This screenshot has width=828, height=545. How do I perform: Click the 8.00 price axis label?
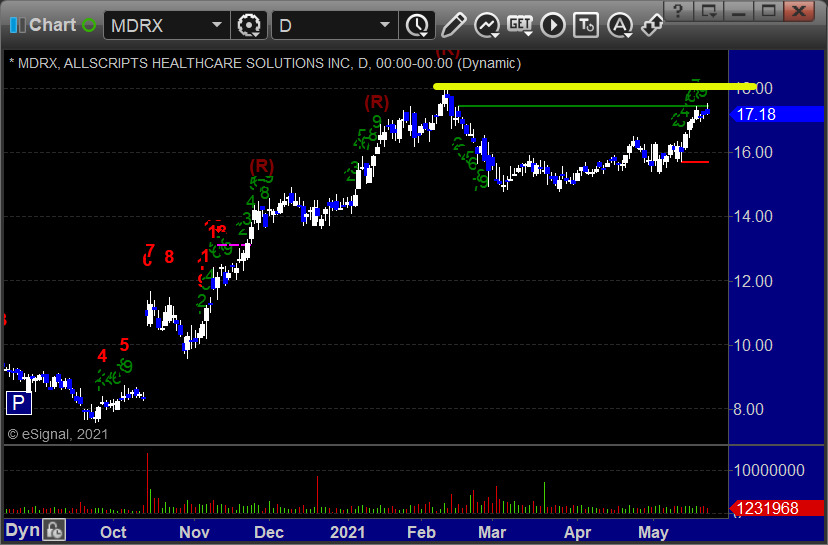pyautogui.click(x=748, y=409)
